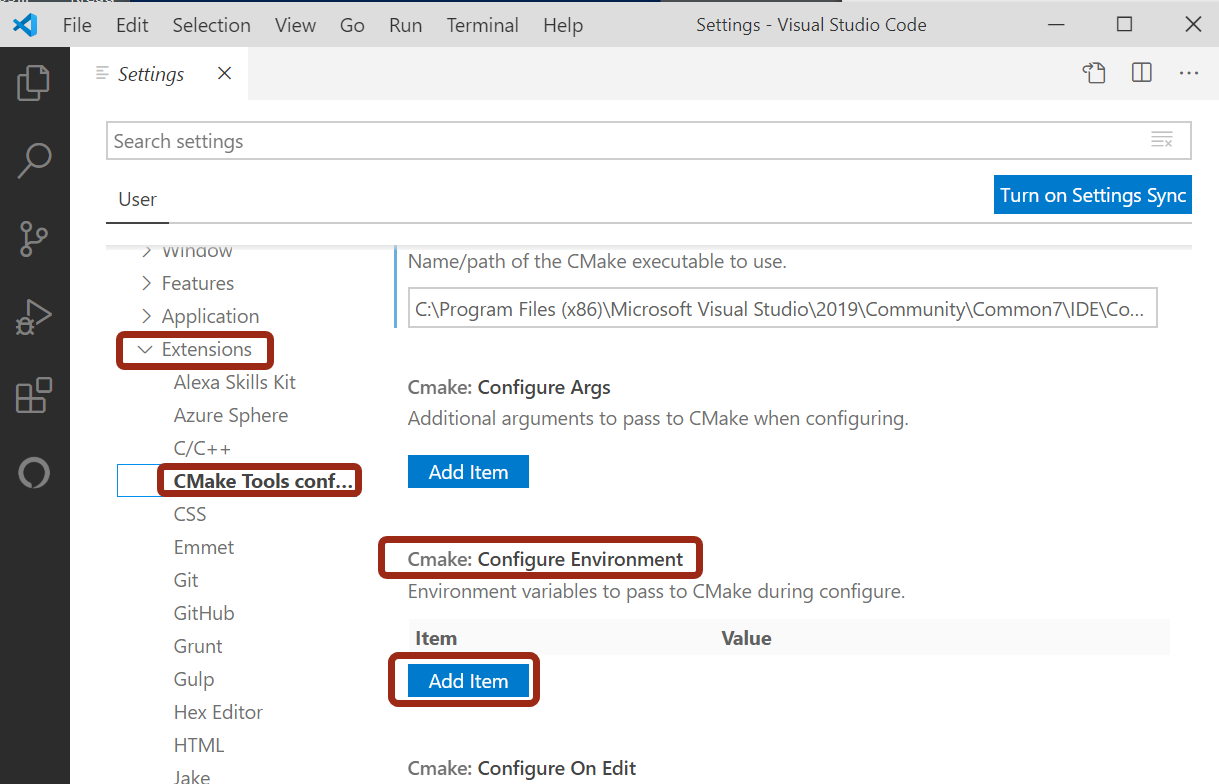Open the Extensions view in activity bar
Image resolution: width=1219 pixels, height=784 pixels.
tap(34, 397)
